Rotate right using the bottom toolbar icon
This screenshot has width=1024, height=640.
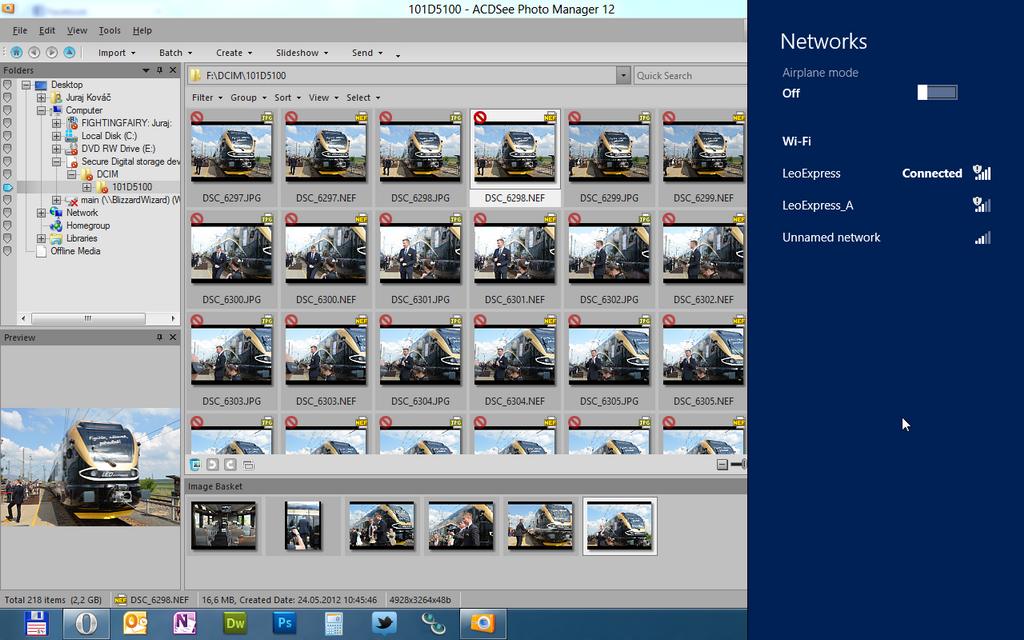[230, 464]
